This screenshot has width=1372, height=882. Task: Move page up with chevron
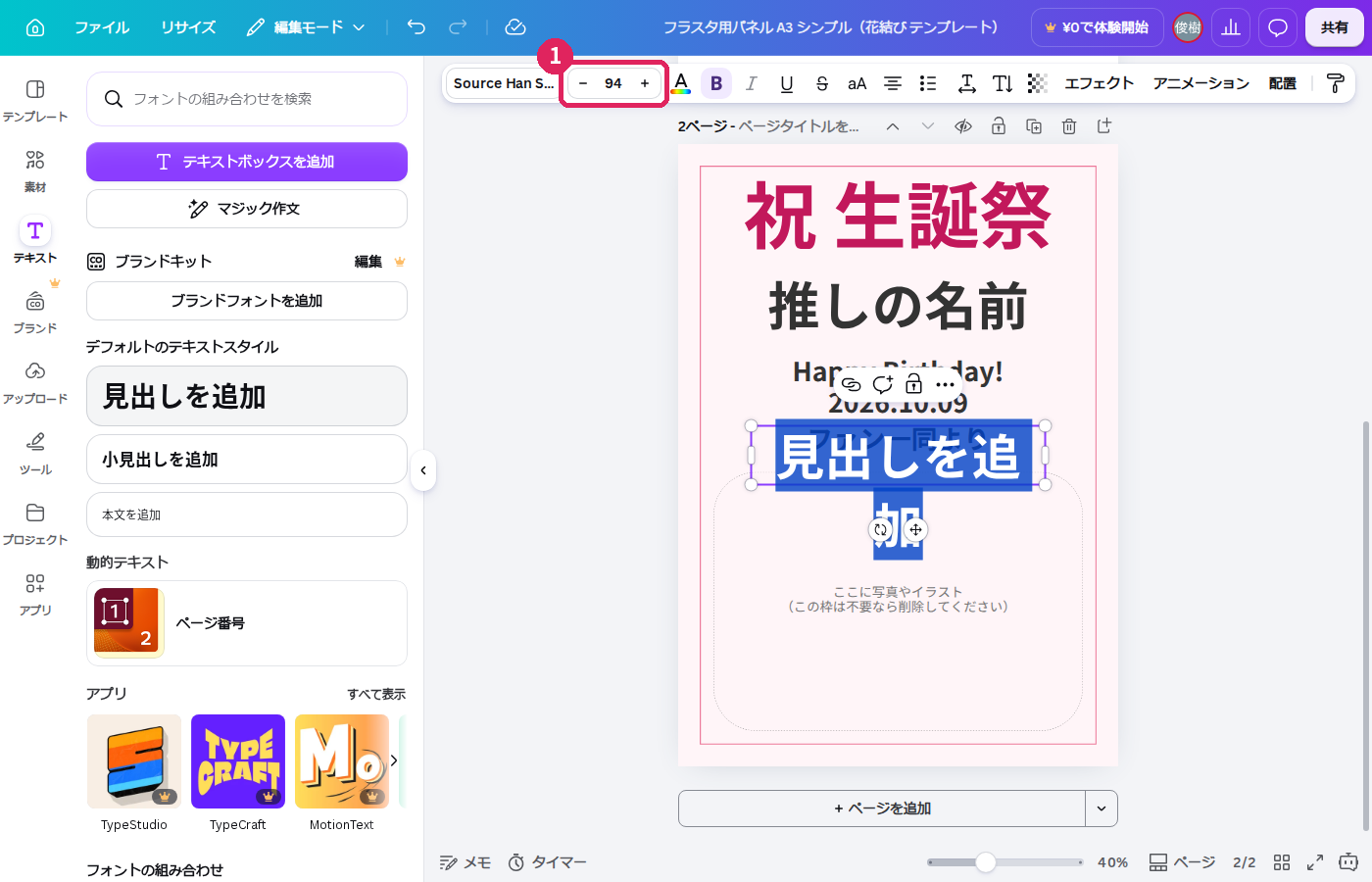pos(893,126)
